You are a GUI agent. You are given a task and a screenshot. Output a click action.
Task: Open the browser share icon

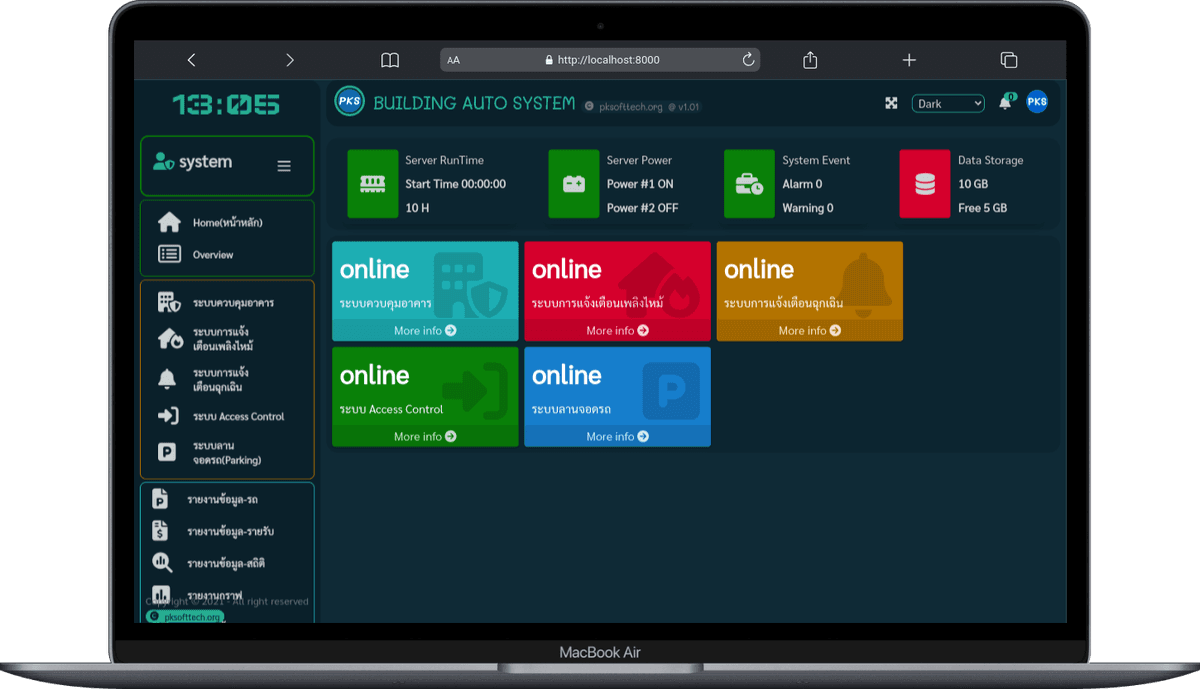[x=810, y=60]
